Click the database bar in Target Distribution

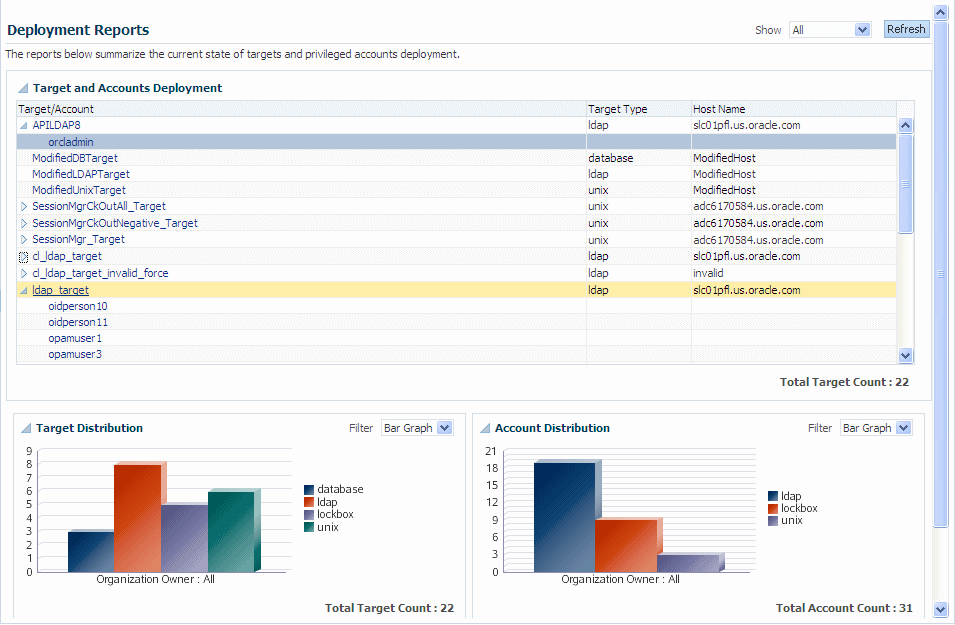point(91,552)
